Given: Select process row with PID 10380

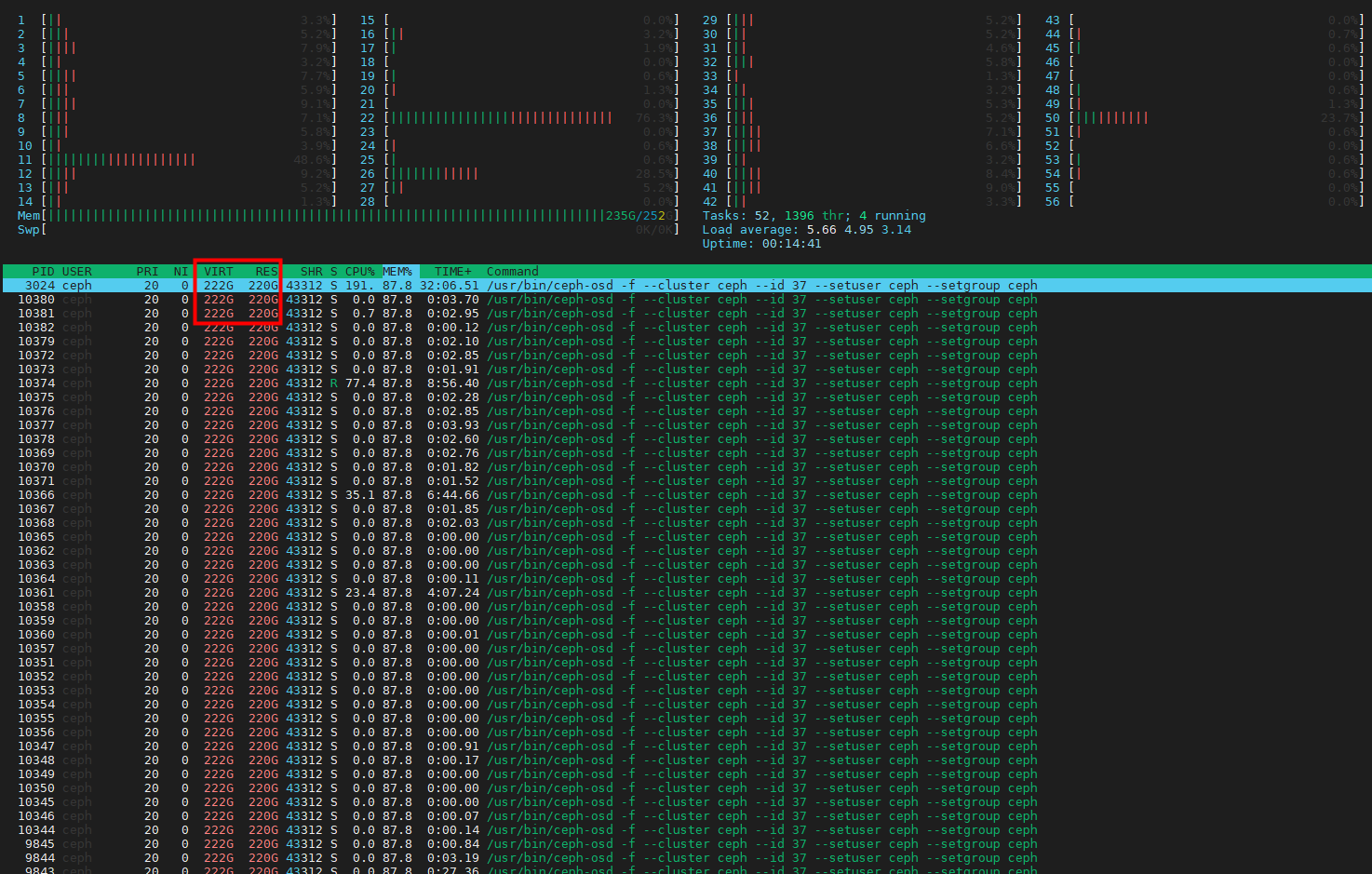Looking at the screenshot, I should 686,300.
